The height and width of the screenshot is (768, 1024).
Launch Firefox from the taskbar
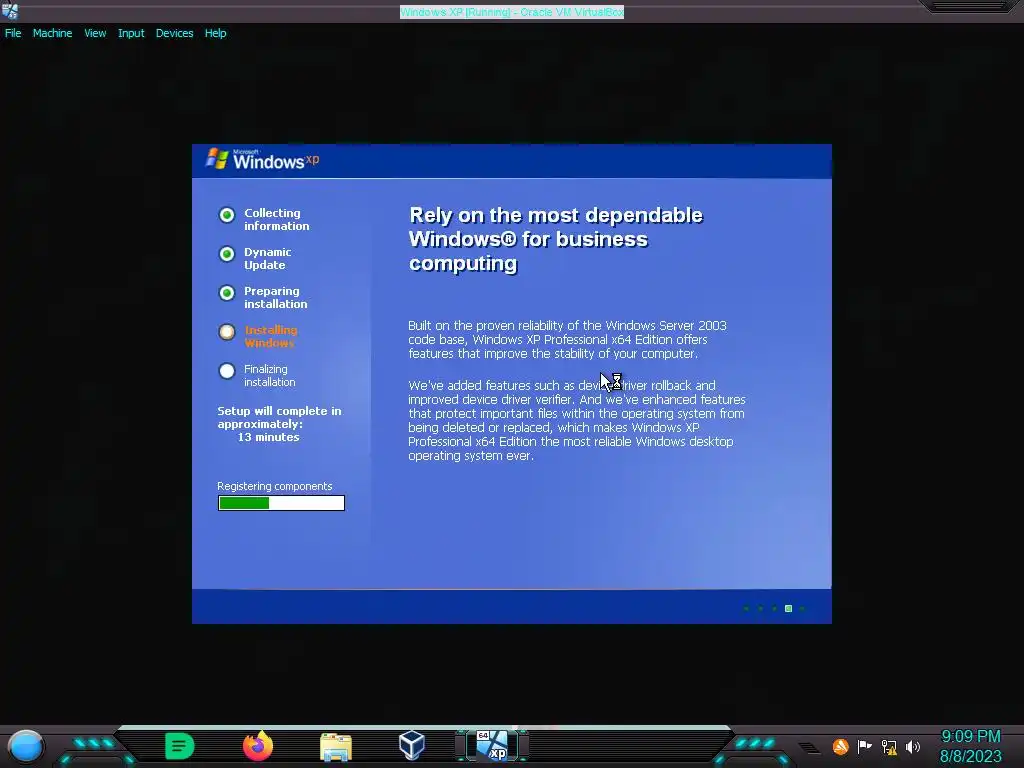point(258,746)
